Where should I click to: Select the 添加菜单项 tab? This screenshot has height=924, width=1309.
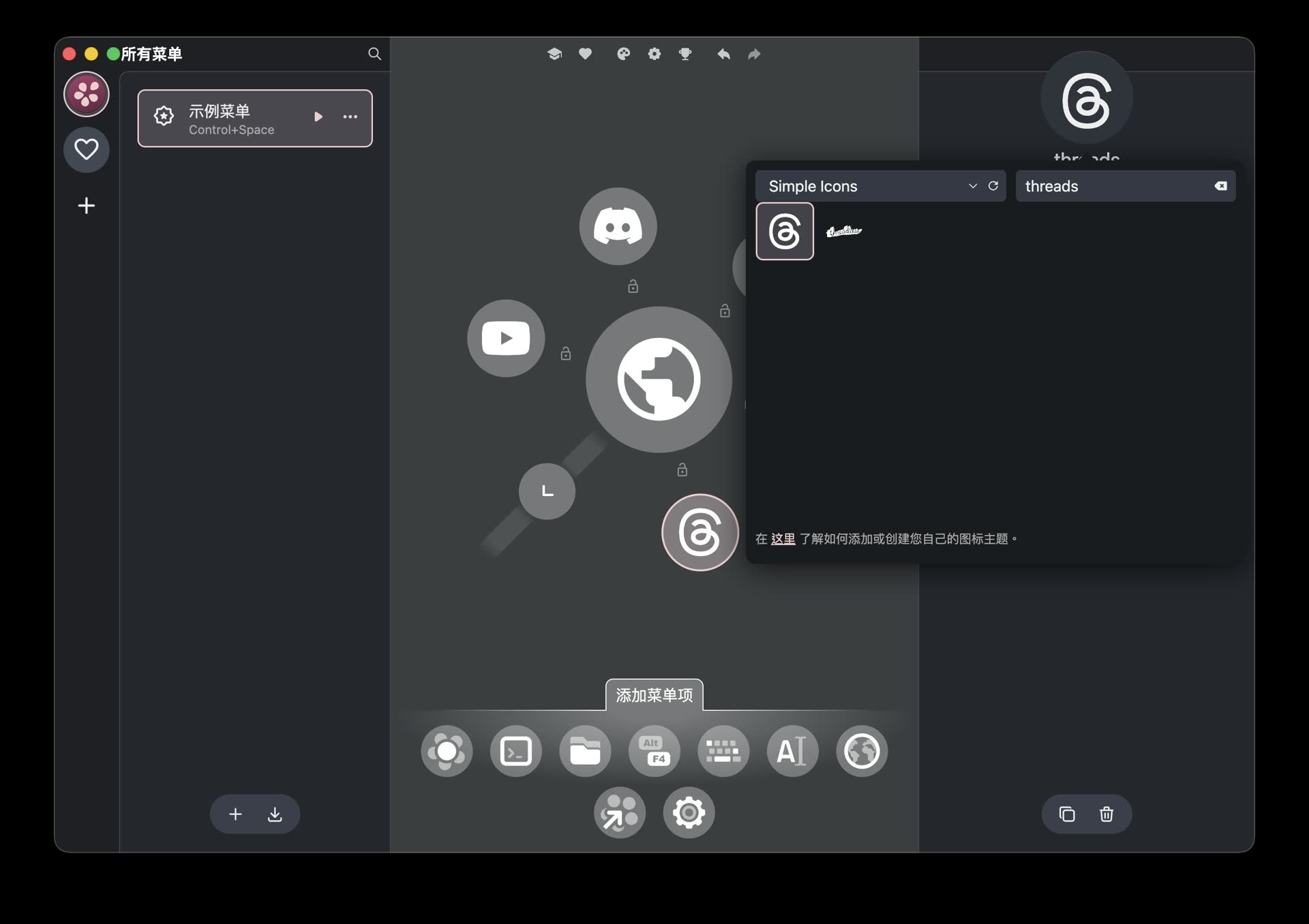[x=654, y=695]
